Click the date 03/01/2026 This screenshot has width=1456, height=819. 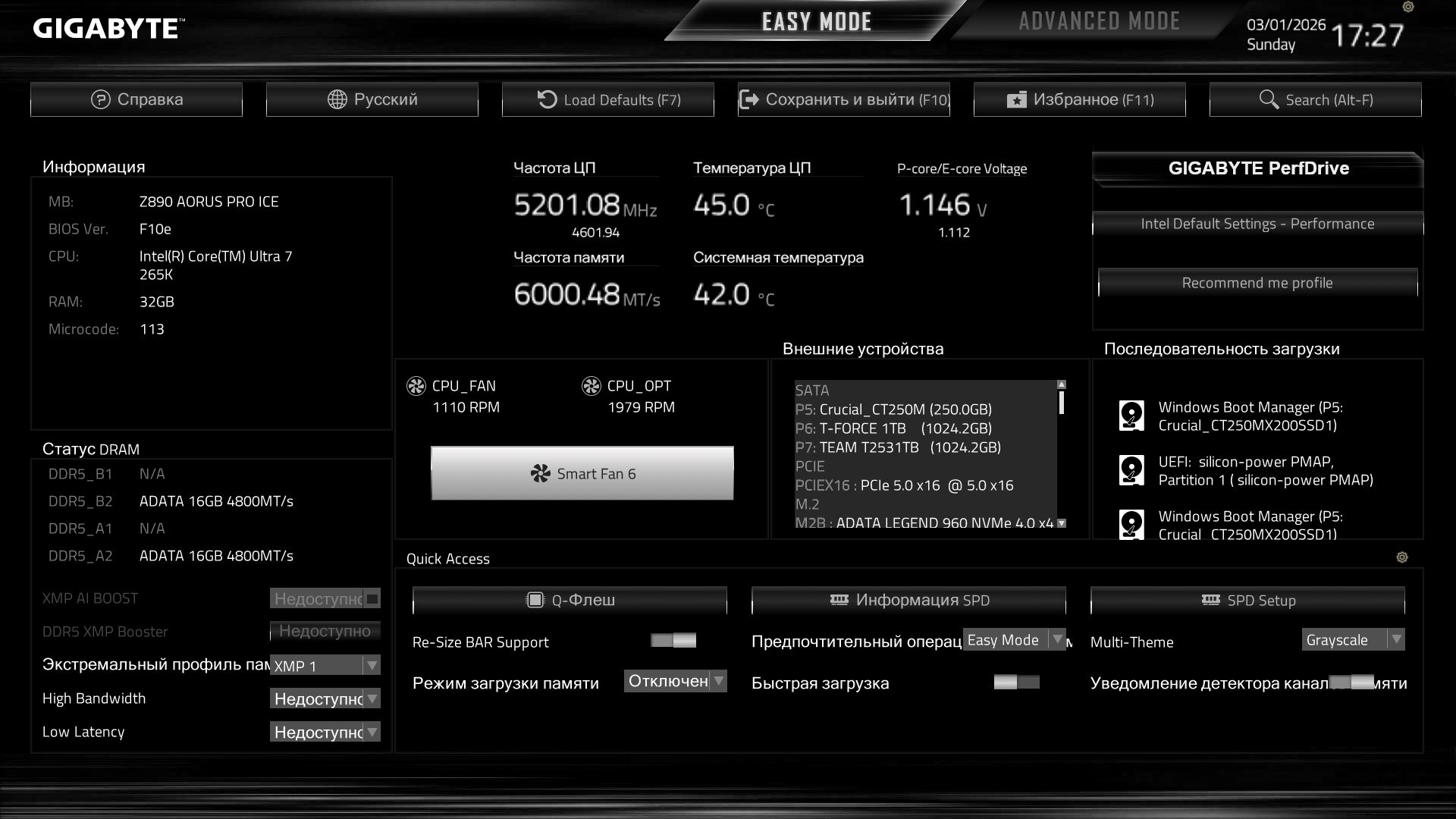pos(1286,24)
